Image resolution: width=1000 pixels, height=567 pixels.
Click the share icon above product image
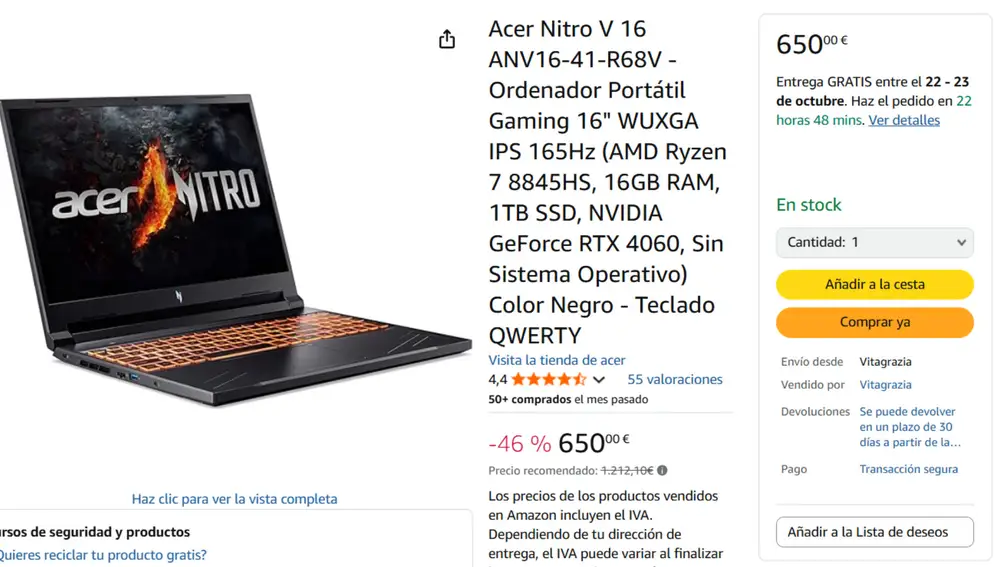point(446,40)
